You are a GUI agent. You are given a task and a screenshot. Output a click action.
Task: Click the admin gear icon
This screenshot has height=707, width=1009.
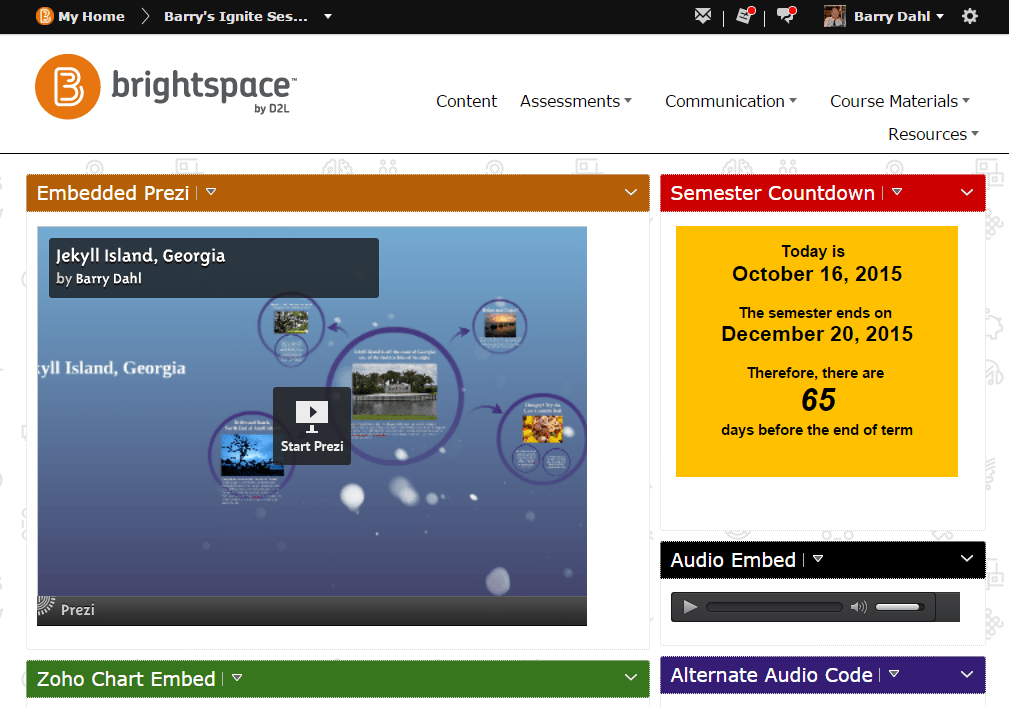click(x=969, y=16)
